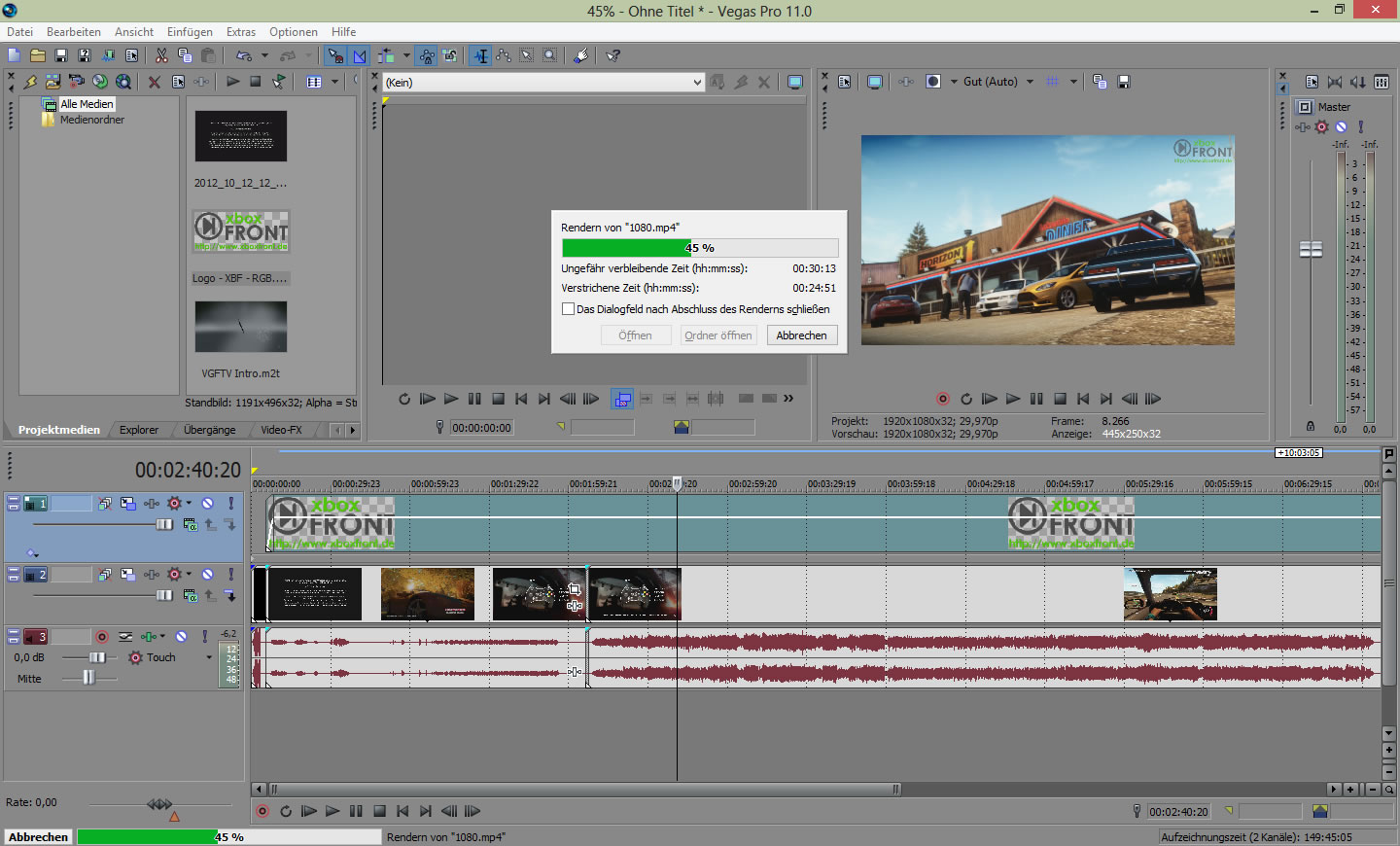The image size is (1400, 846).
Task: Open the project folder icon in toolbar
Action: (38, 56)
